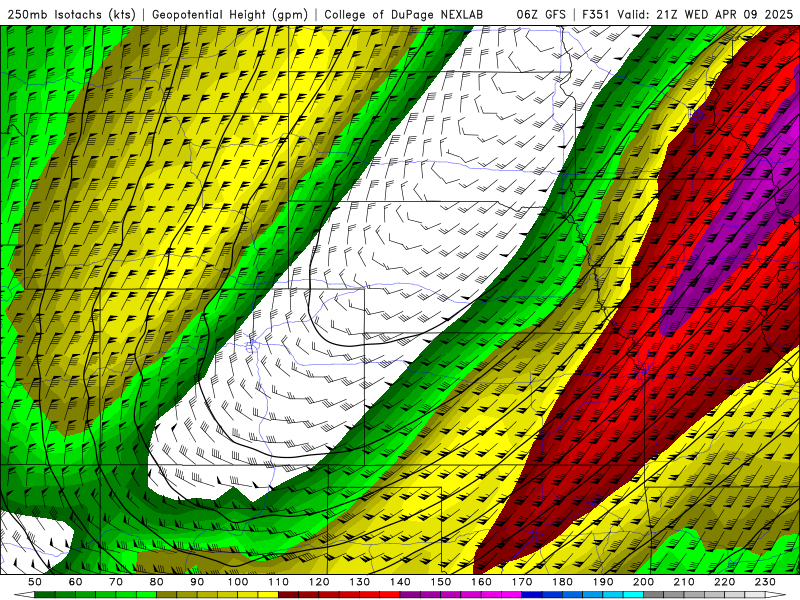
Task: Click the 'F351' forecast hour label
Action: [597, 15]
